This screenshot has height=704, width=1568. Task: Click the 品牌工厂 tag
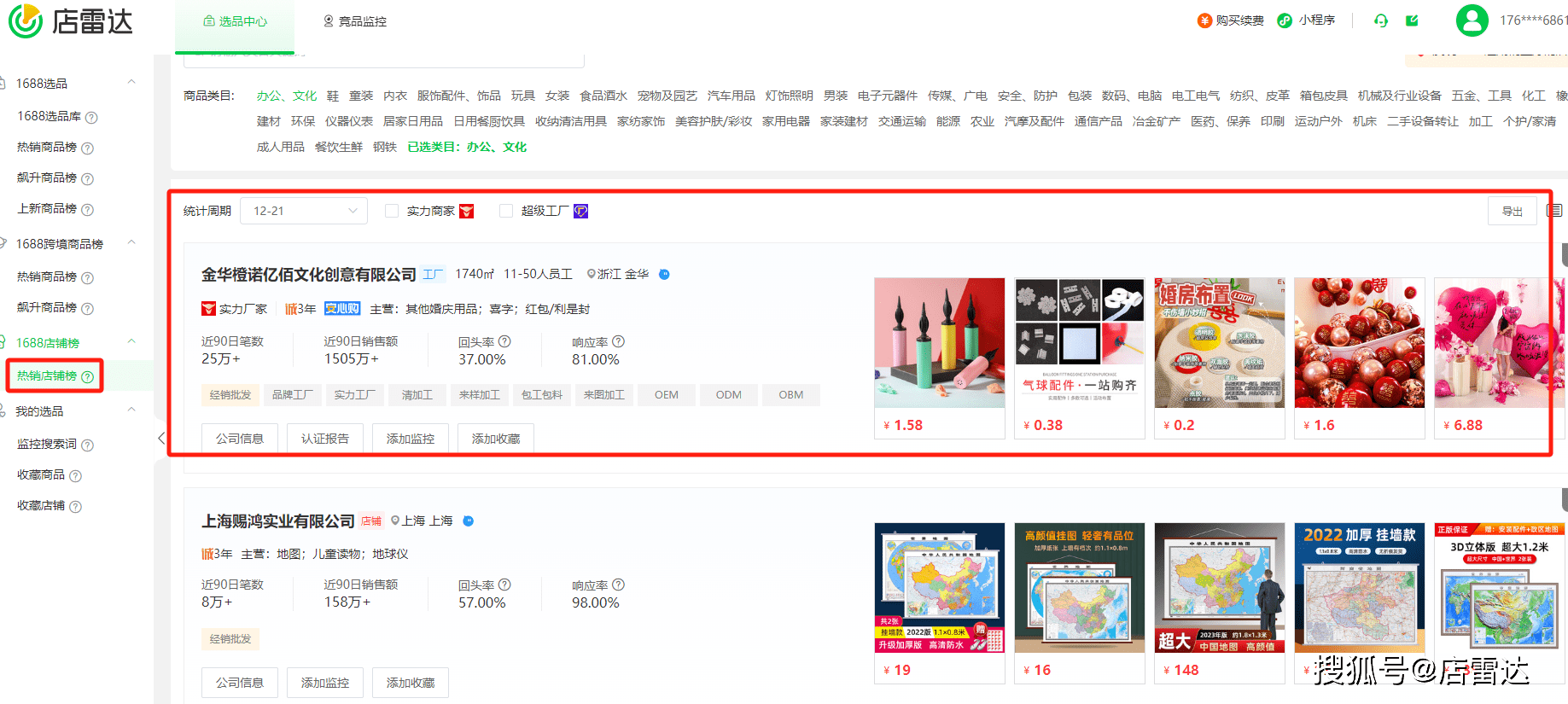click(x=293, y=395)
